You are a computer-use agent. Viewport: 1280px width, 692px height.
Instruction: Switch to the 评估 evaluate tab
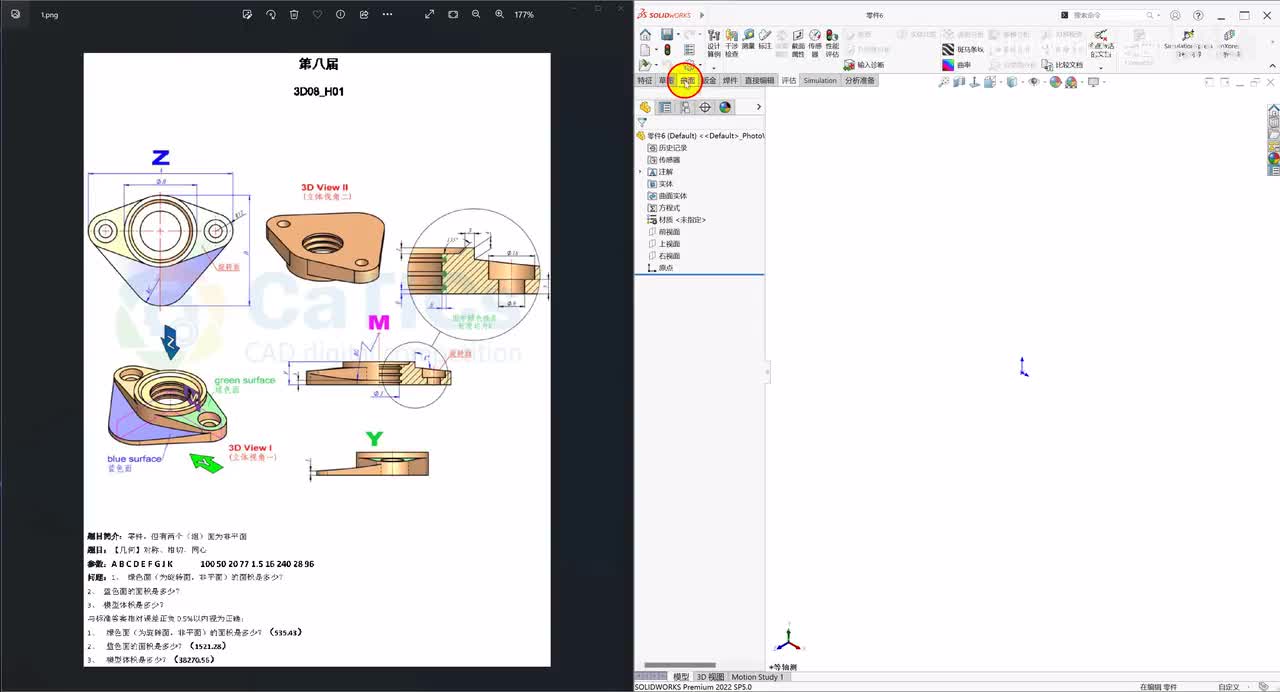[x=789, y=80]
